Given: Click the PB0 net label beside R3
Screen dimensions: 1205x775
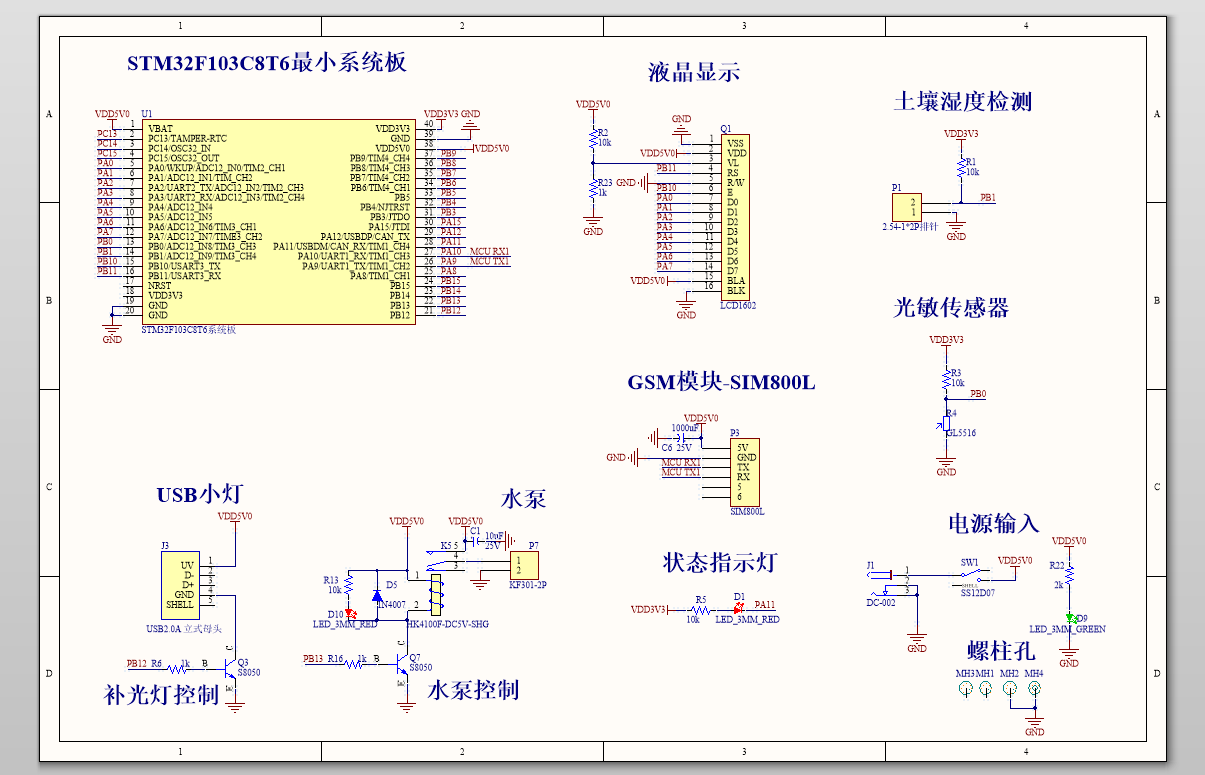Looking at the screenshot, I should (978, 394).
